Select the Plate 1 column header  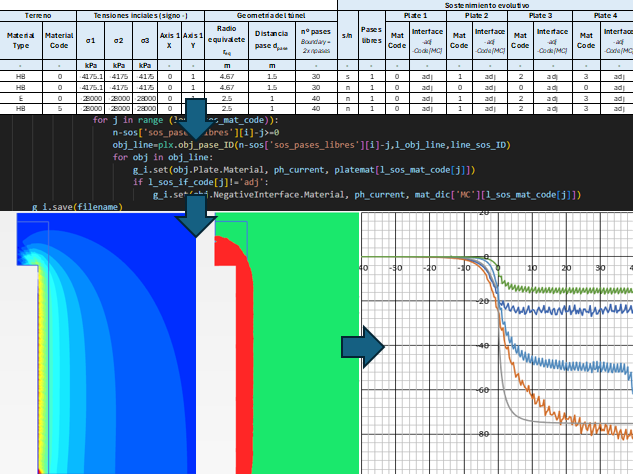click(413, 16)
